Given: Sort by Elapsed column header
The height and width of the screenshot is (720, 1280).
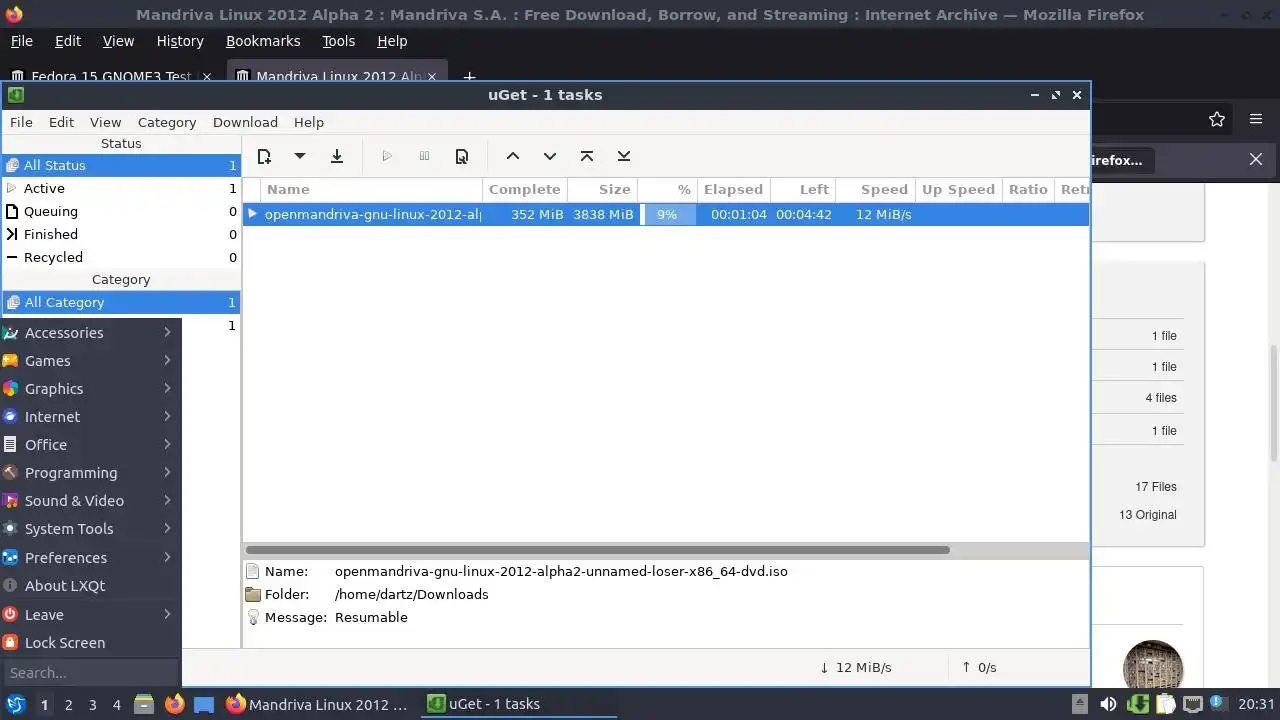Looking at the screenshot, I should [x=733, y=189].
